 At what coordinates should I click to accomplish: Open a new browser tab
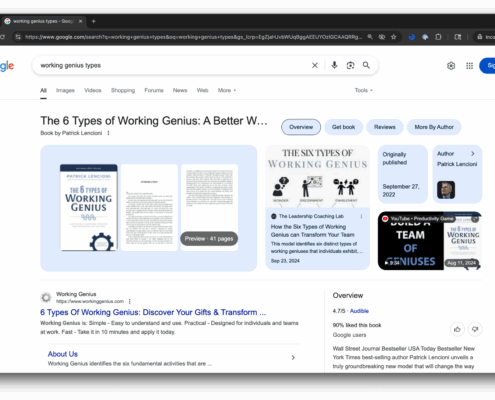coord(94,21)
